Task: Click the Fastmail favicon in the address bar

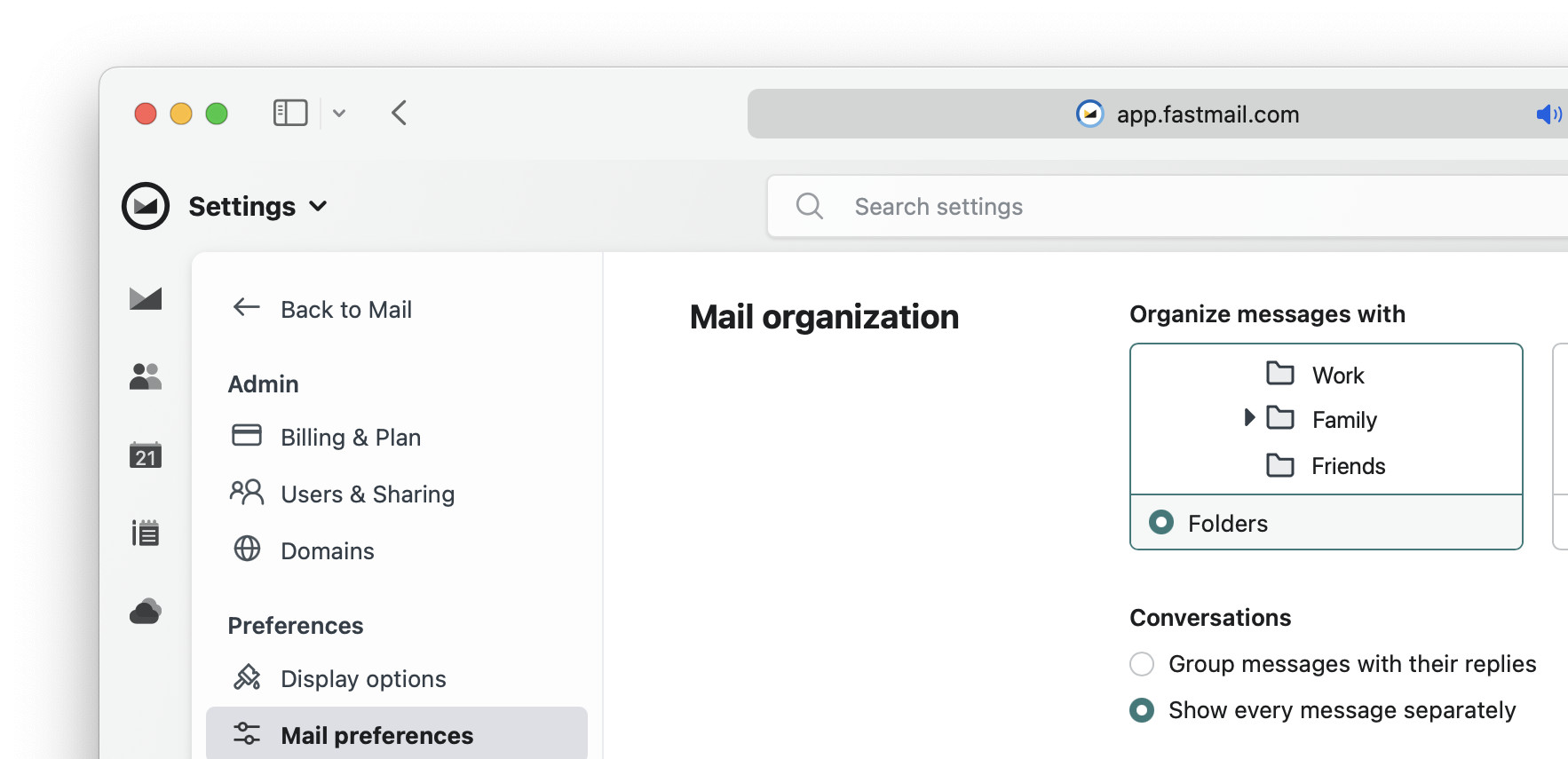Action: (1089, 114)
